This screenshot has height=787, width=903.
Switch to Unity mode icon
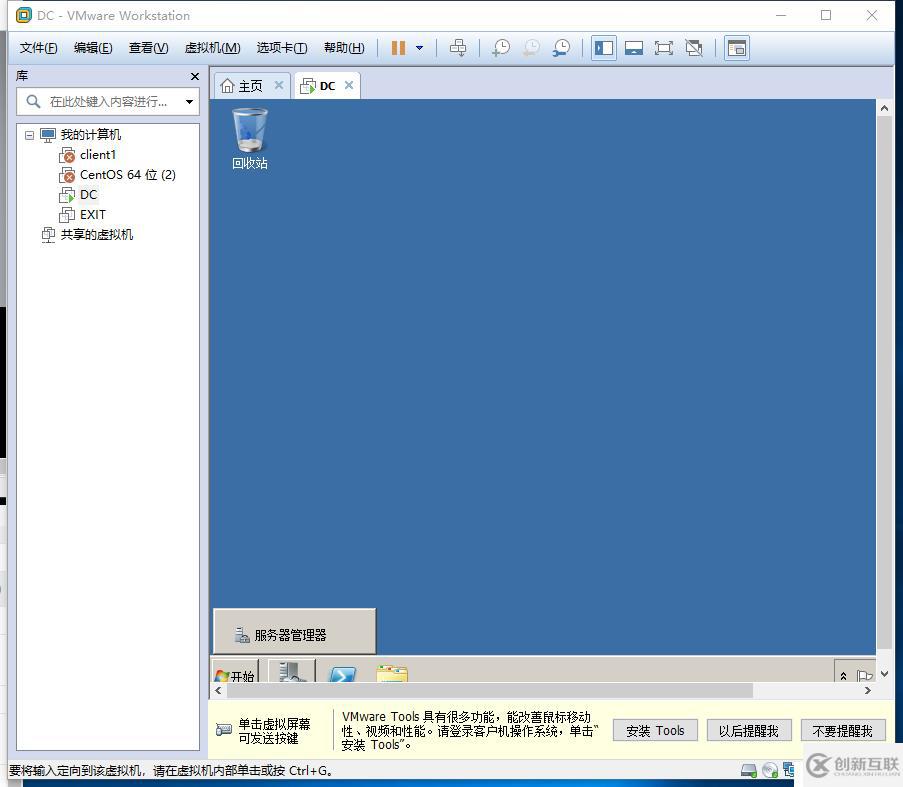[693, 48]
